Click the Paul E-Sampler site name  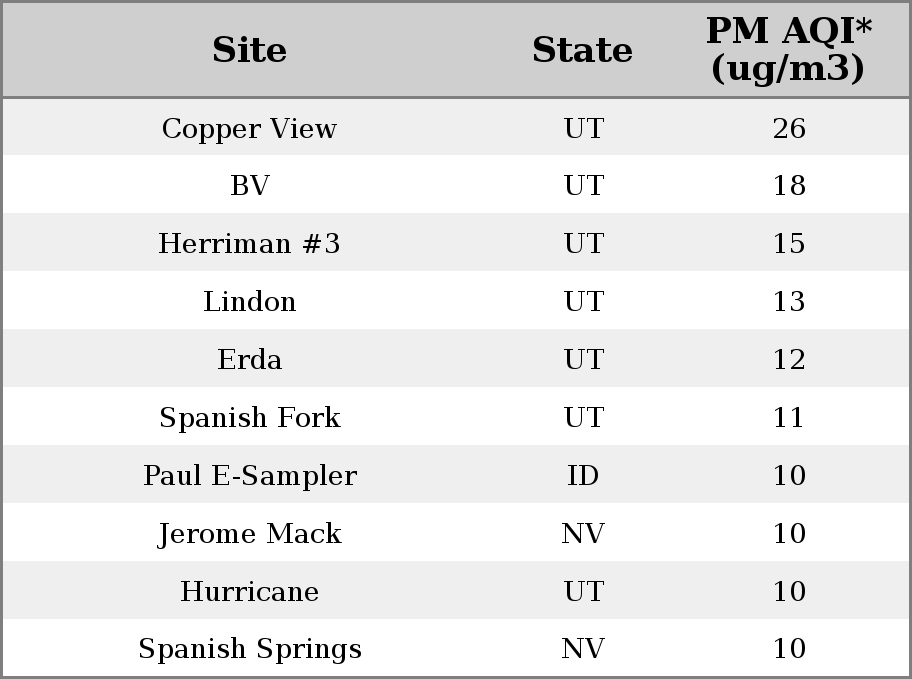click(x=250, y=475)
